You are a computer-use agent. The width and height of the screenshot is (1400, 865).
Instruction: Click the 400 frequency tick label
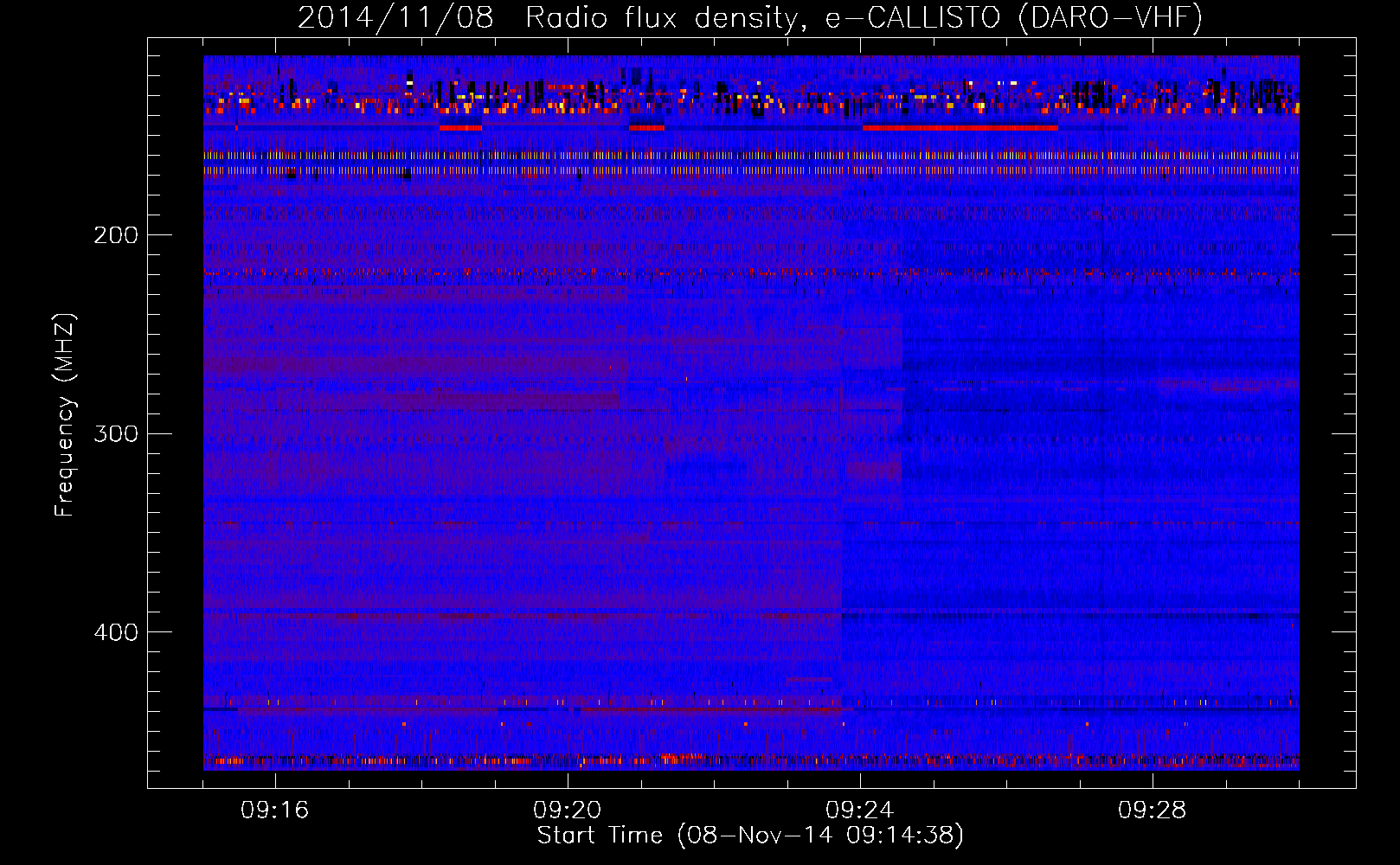coord(116,632)
